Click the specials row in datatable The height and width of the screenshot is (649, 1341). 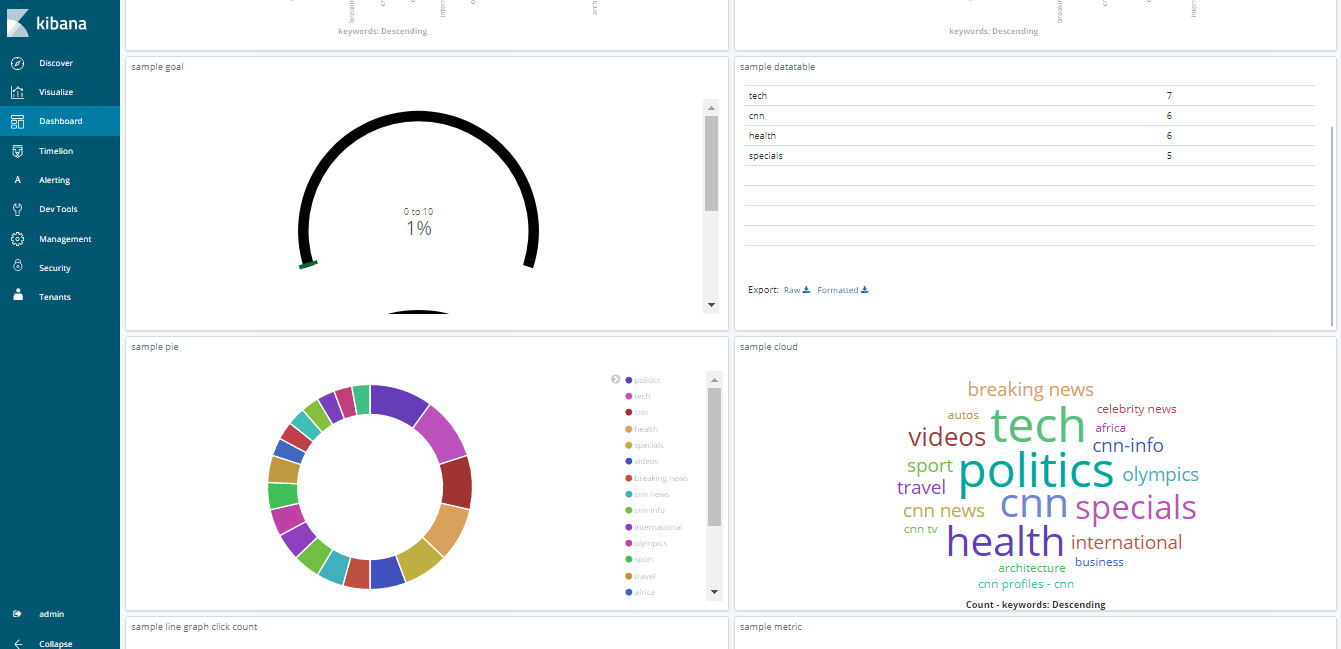tap(1030, 156)
